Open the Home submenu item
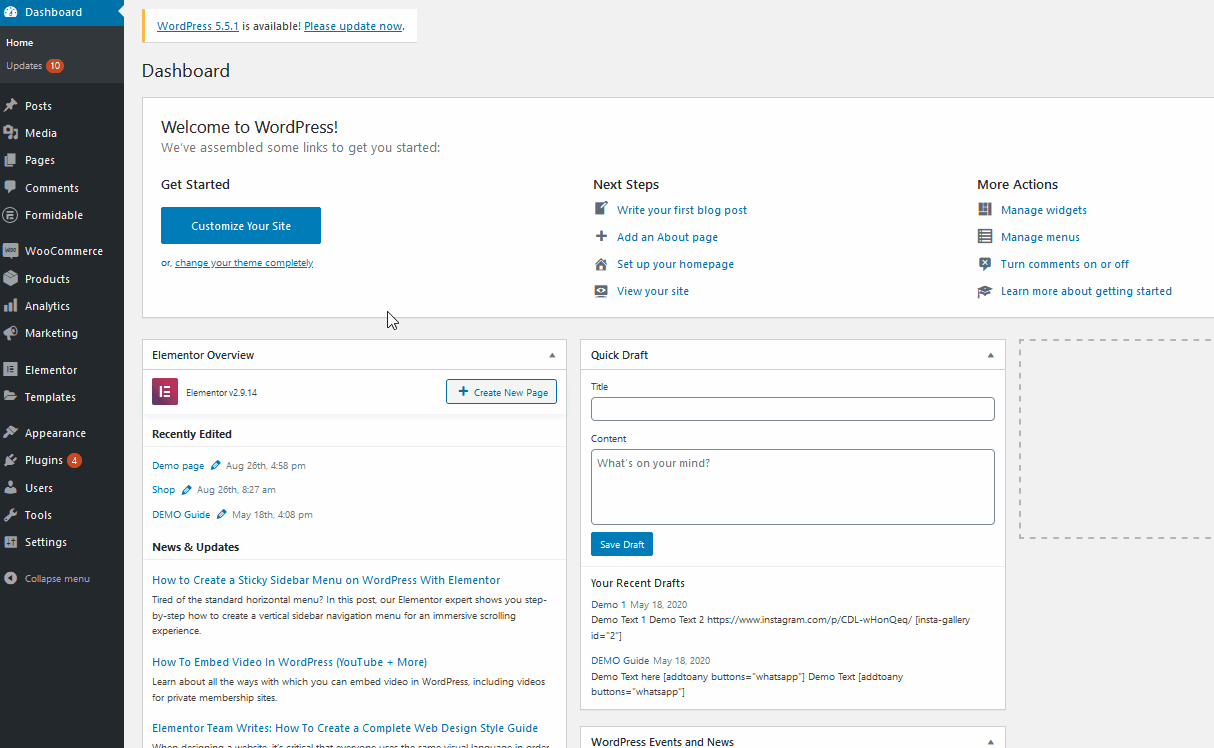 [20, 43]
